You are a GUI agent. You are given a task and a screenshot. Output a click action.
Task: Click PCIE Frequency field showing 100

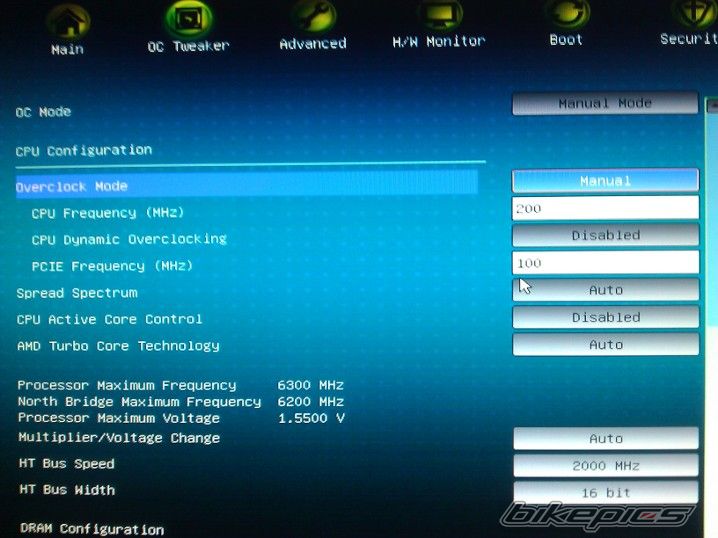(605, 263)
